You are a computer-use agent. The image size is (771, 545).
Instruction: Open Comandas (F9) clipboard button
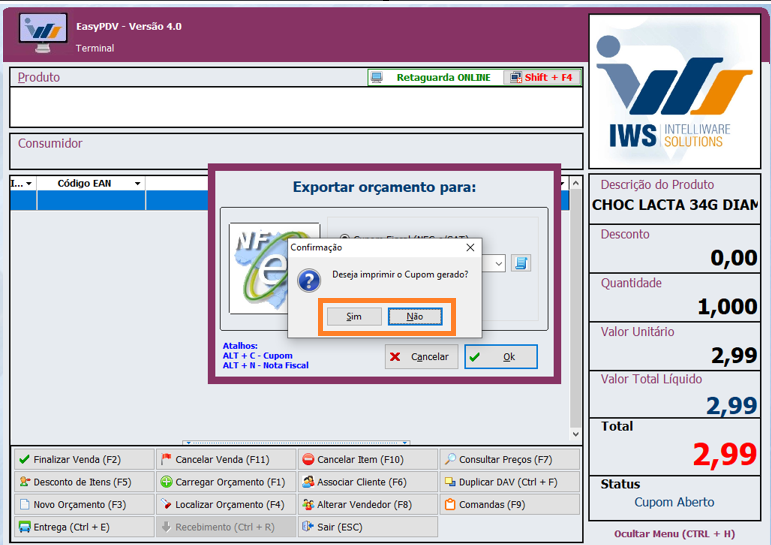tap(450, 505)
